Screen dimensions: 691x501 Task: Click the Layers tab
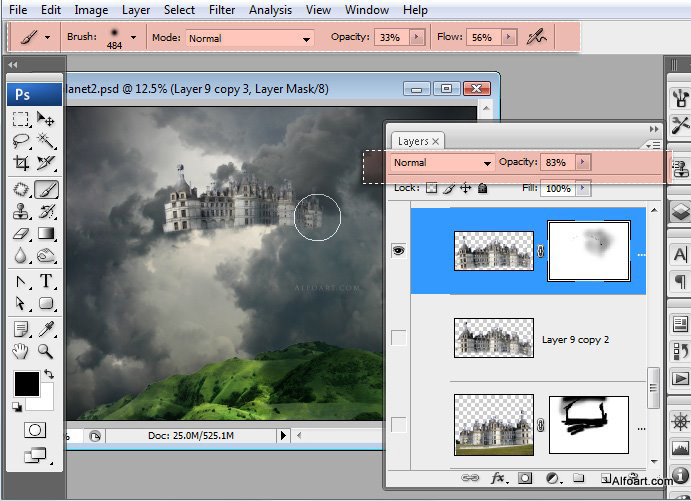pyautogui.click(x=418, y=141)
